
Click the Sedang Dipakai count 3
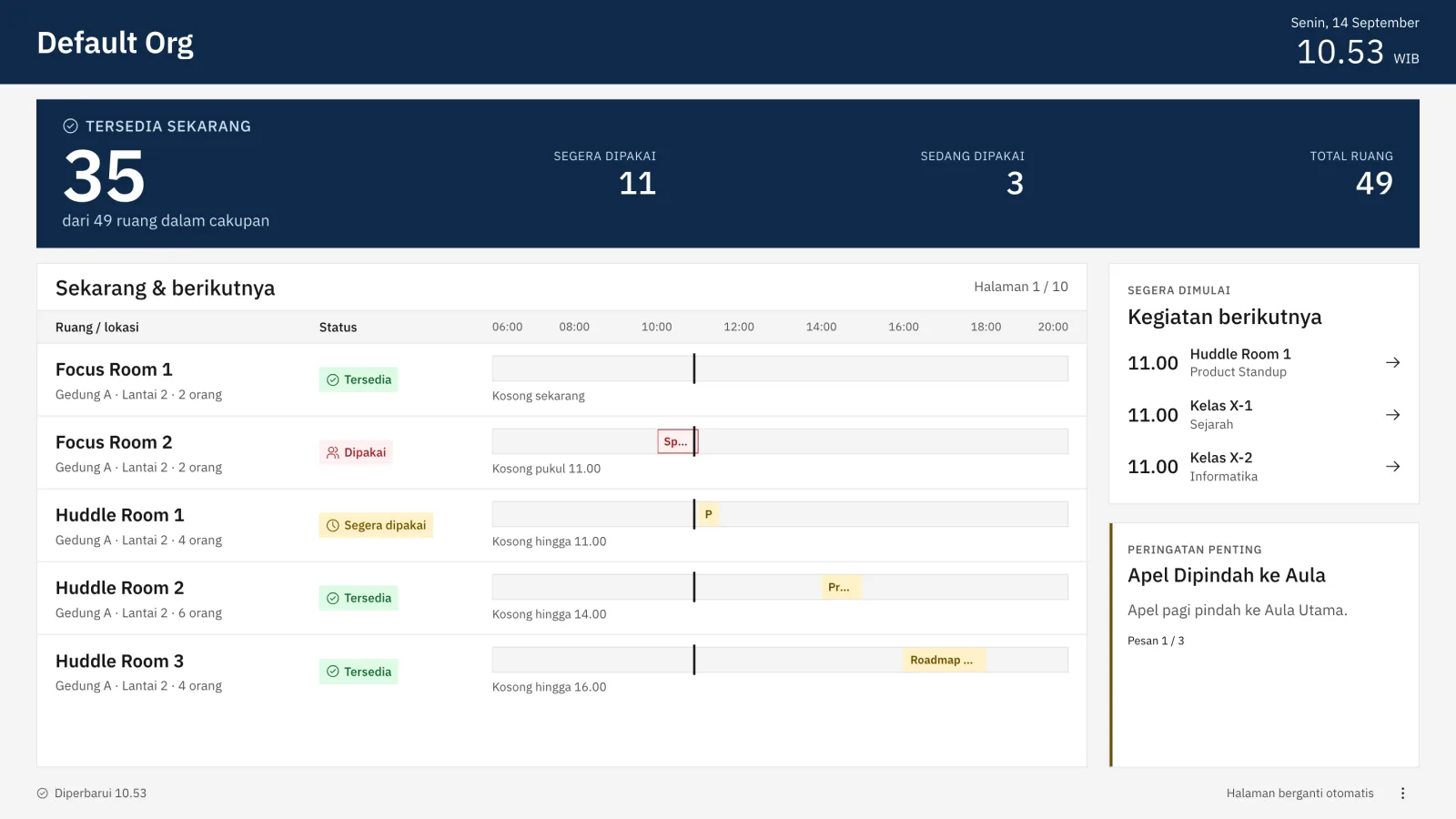(x=1015, y=184)
